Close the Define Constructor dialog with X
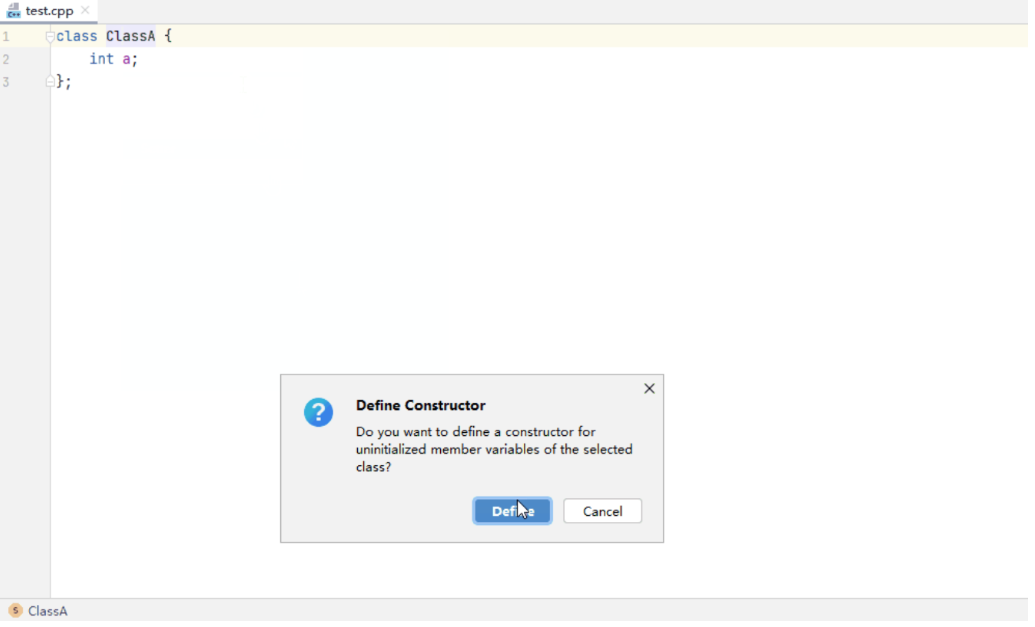The image size is (1035, 627). tap(649, 389)
